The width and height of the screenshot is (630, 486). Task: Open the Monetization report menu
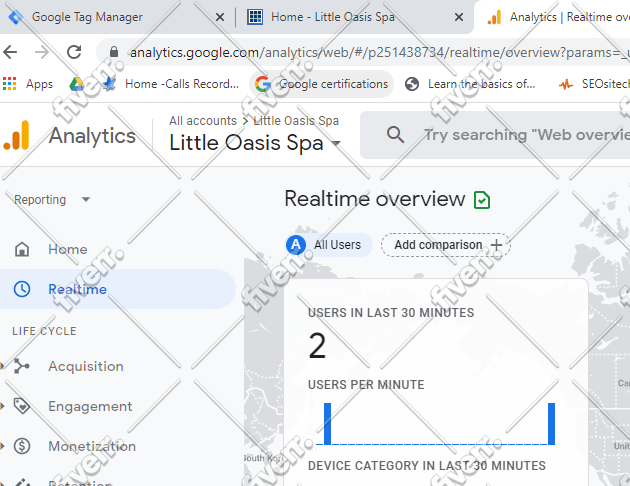(x=92, y=446)
